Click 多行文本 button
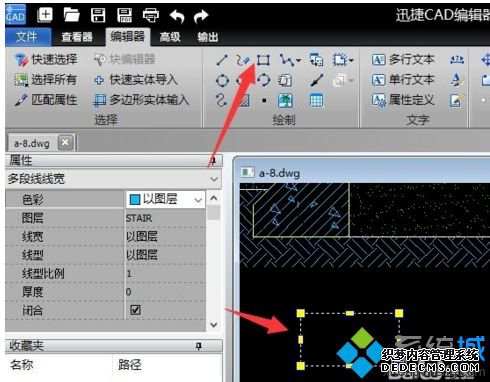 pos(403,60)
